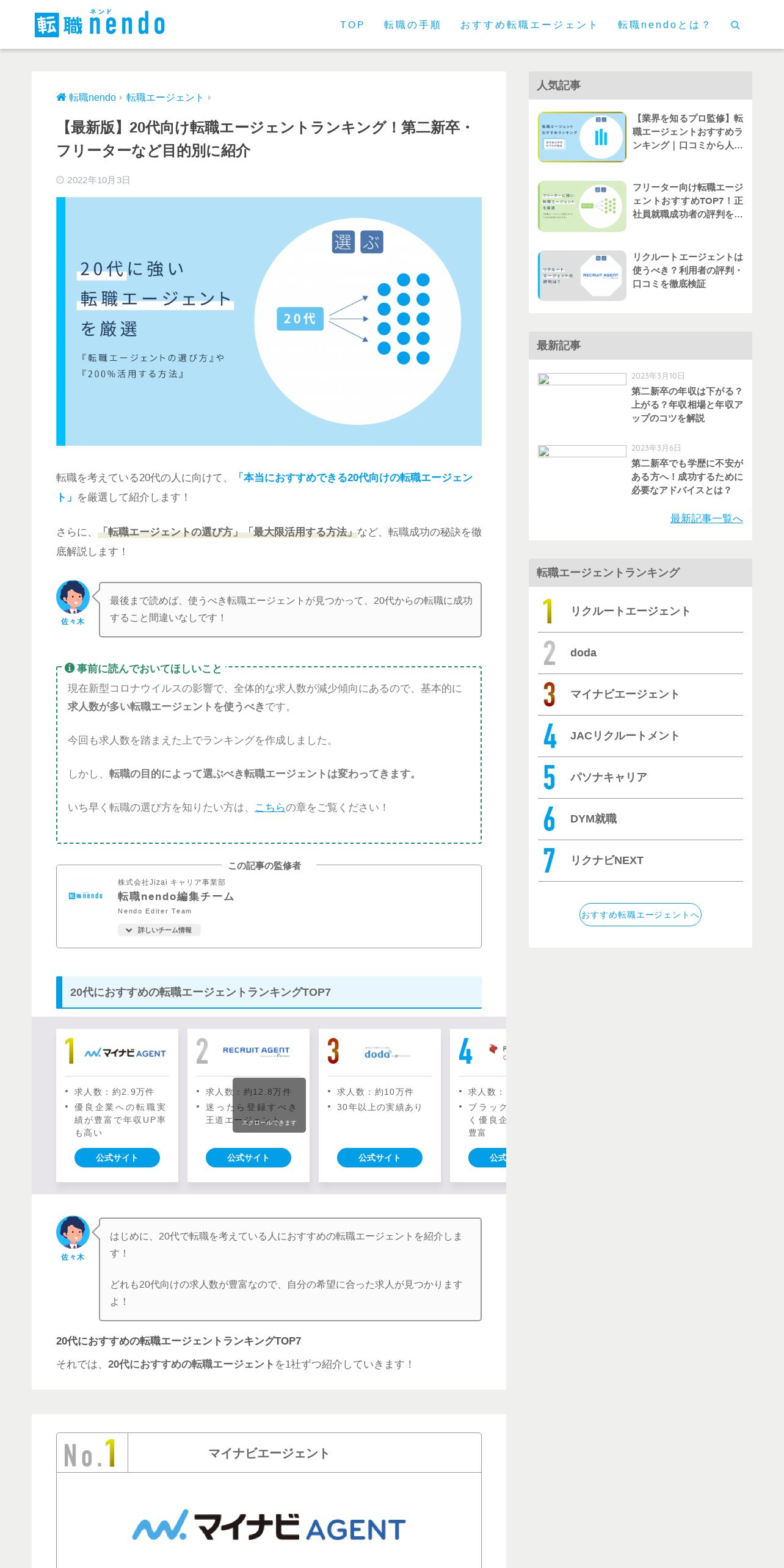Click 公式サイト button for doda card
The height and width of the screenshot is (1568, 784).
coord(380,1158)
